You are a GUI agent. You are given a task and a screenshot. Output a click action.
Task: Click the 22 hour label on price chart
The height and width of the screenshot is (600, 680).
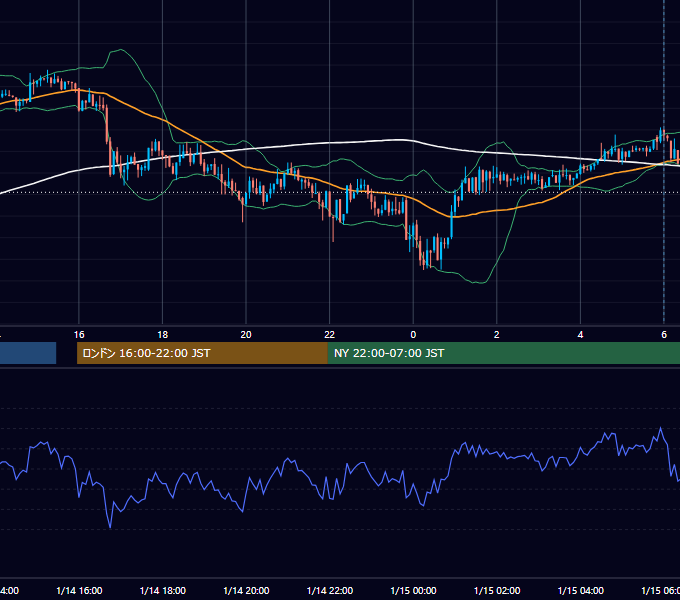click(x=330, y=335)
